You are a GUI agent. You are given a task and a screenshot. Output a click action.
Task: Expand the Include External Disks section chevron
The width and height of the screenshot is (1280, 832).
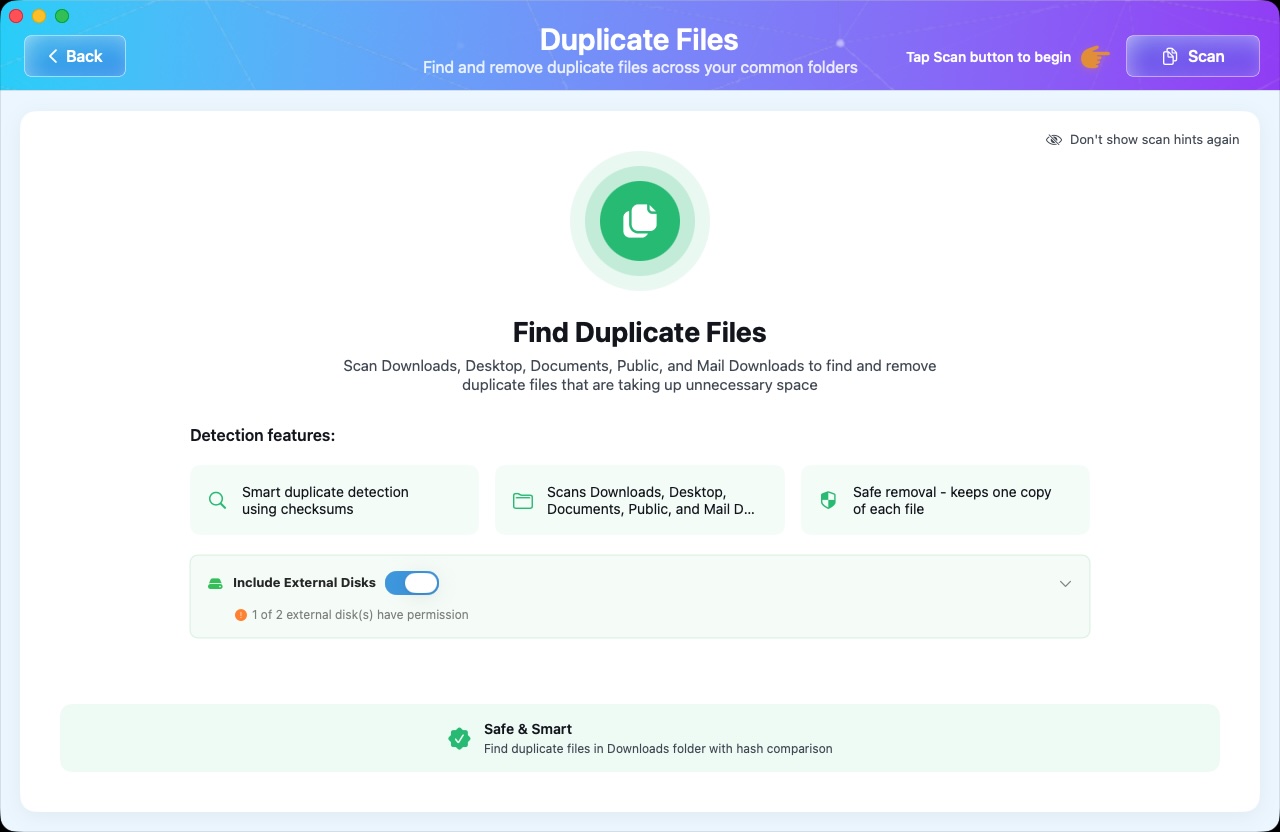pyautogui.click(x=1066, y=583)
